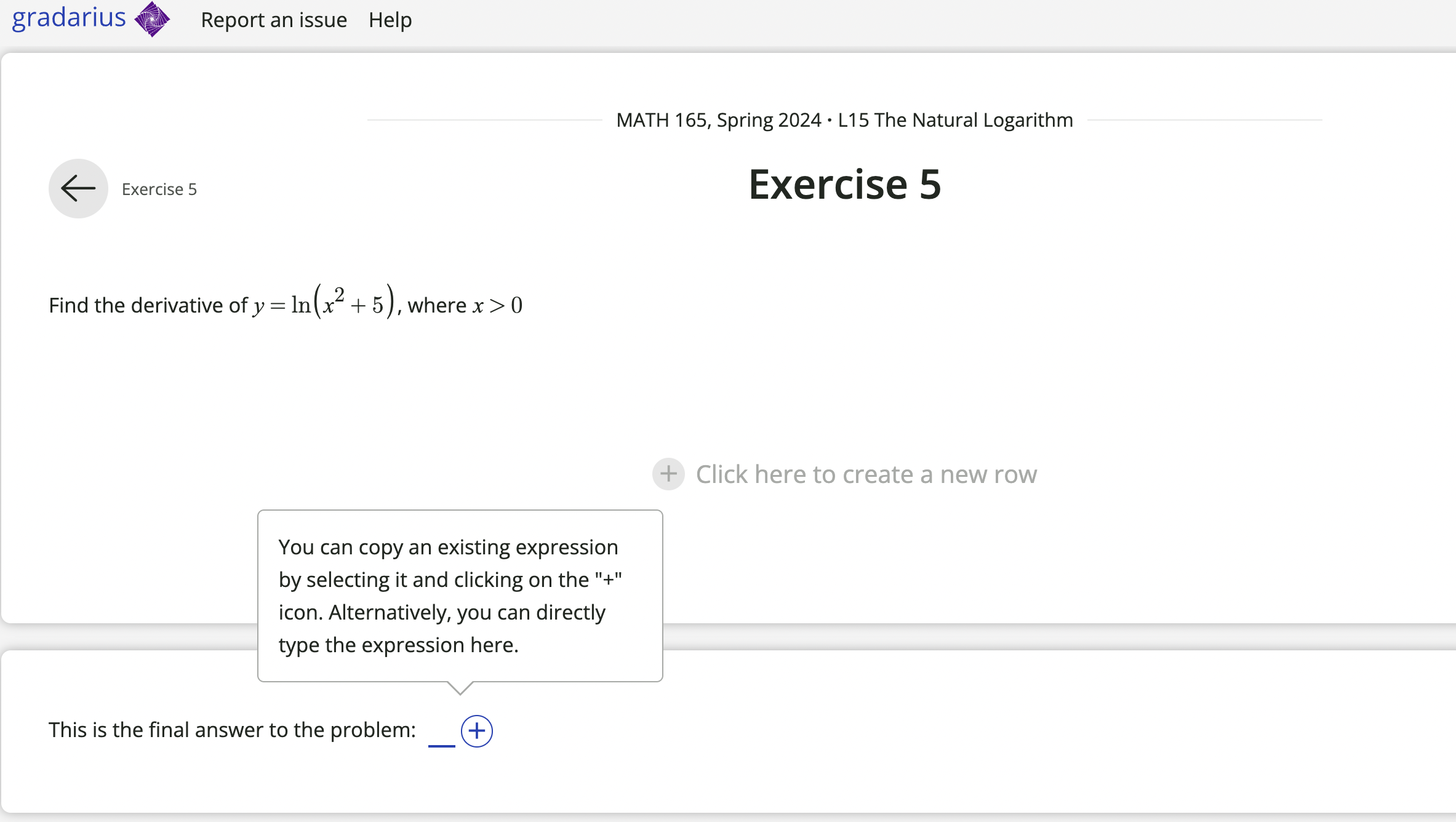Click 'This is the final answer' label
This screenshot has width=1456, height=822.
[x=231, y=730]
